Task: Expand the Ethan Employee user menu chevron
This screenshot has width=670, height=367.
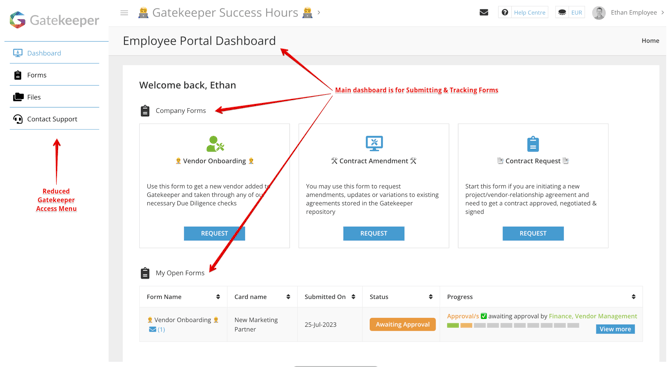Action: coord(663,12)
